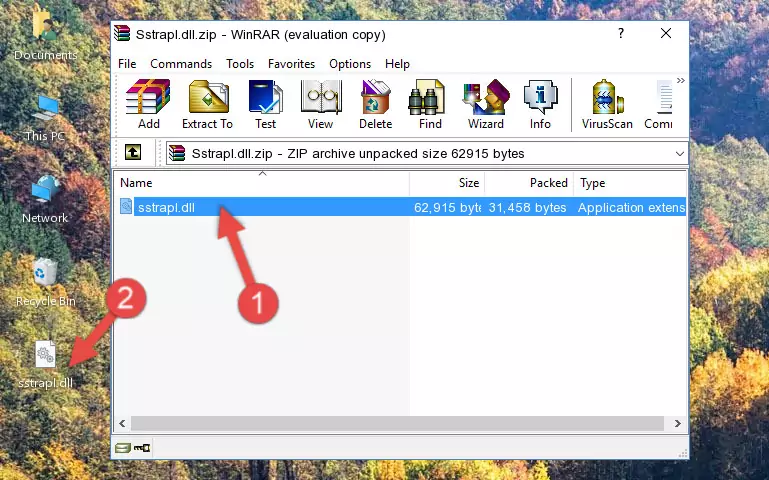769x480 pixels.
Task: Show more toolbar buttons chevron
Action: [x=681, y=80]
